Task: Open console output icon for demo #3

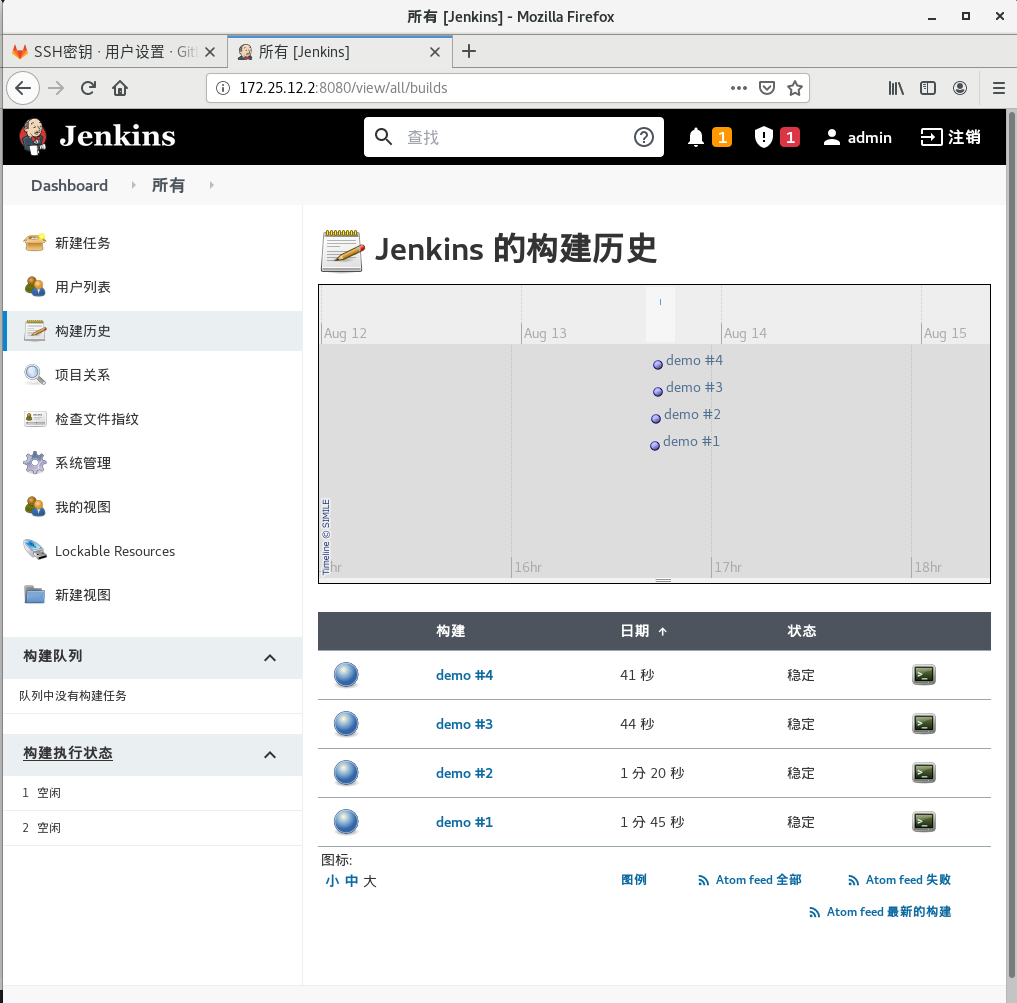Action: pyautogui.click(x=924, y=723)
